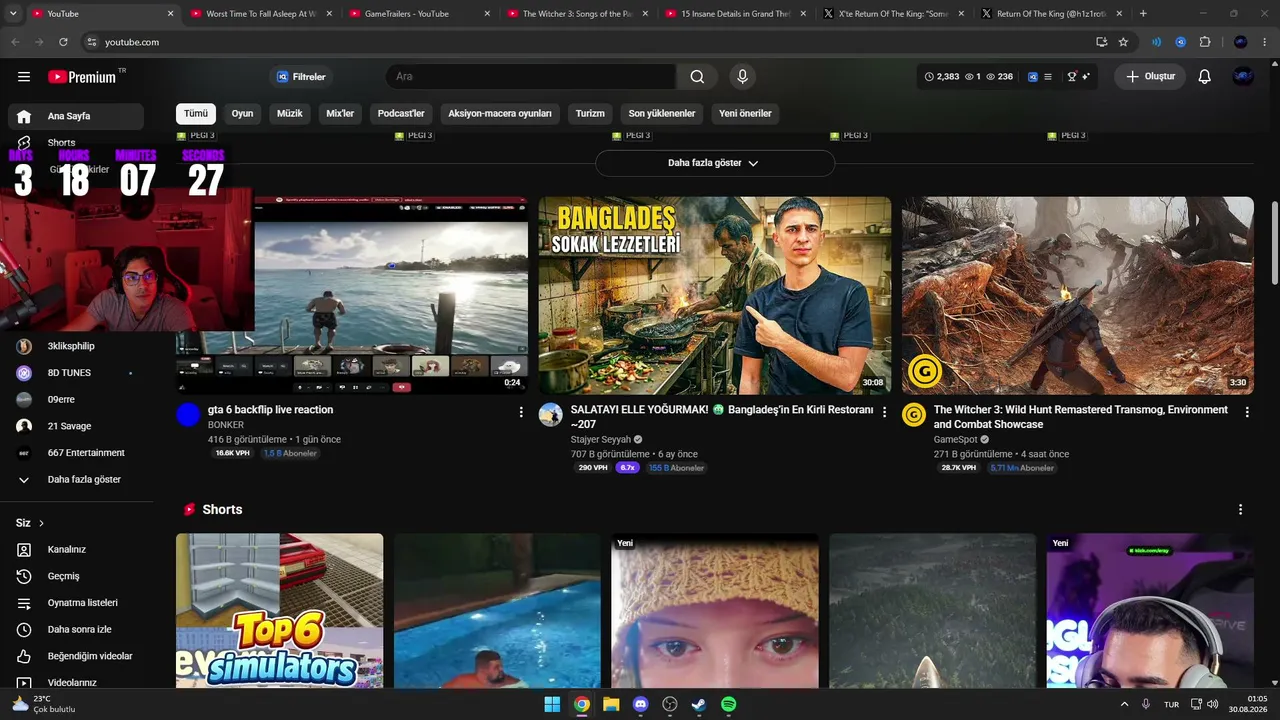
Task: Open Spotify from the taskbar
Action: pos(729,704)
